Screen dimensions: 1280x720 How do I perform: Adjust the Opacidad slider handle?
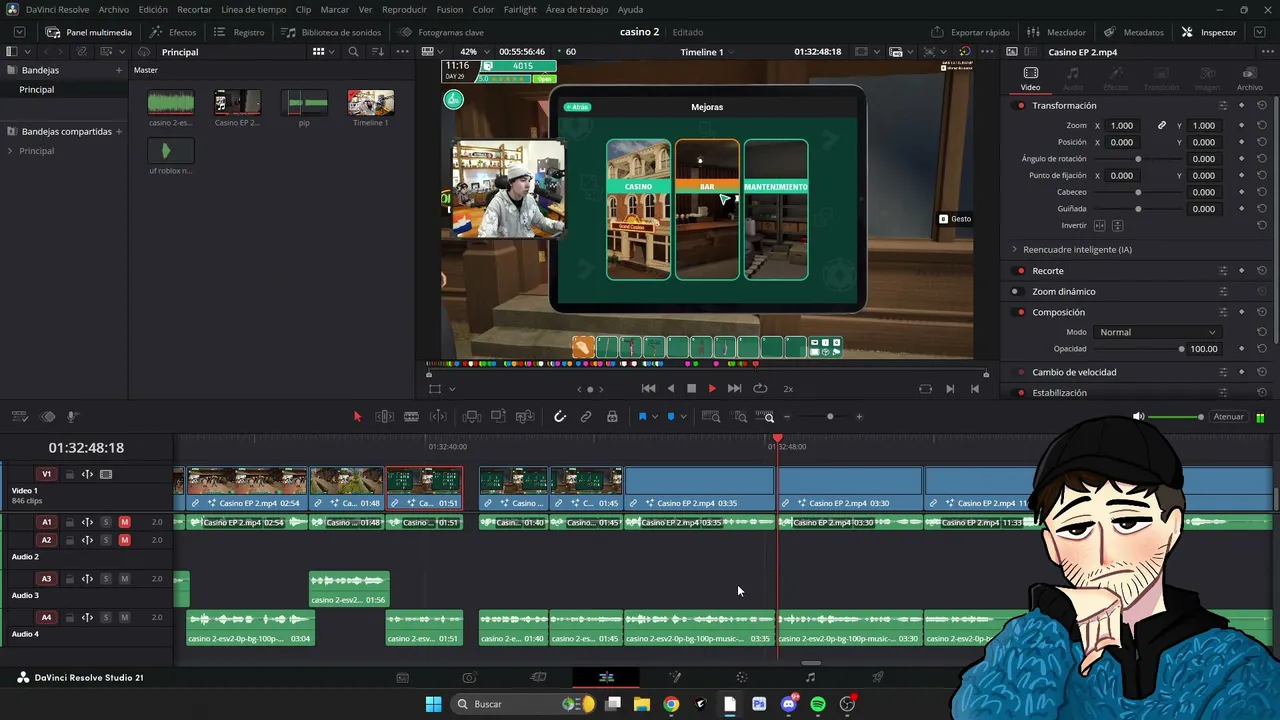pos(1181,349)
